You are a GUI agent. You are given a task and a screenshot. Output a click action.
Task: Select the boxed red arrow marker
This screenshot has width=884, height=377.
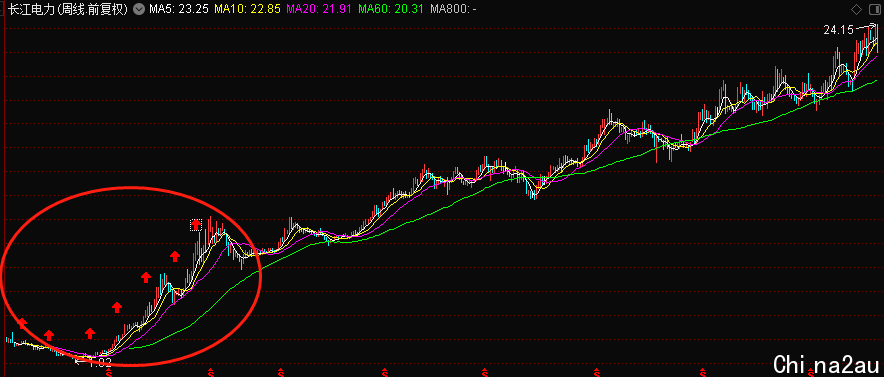196,225
